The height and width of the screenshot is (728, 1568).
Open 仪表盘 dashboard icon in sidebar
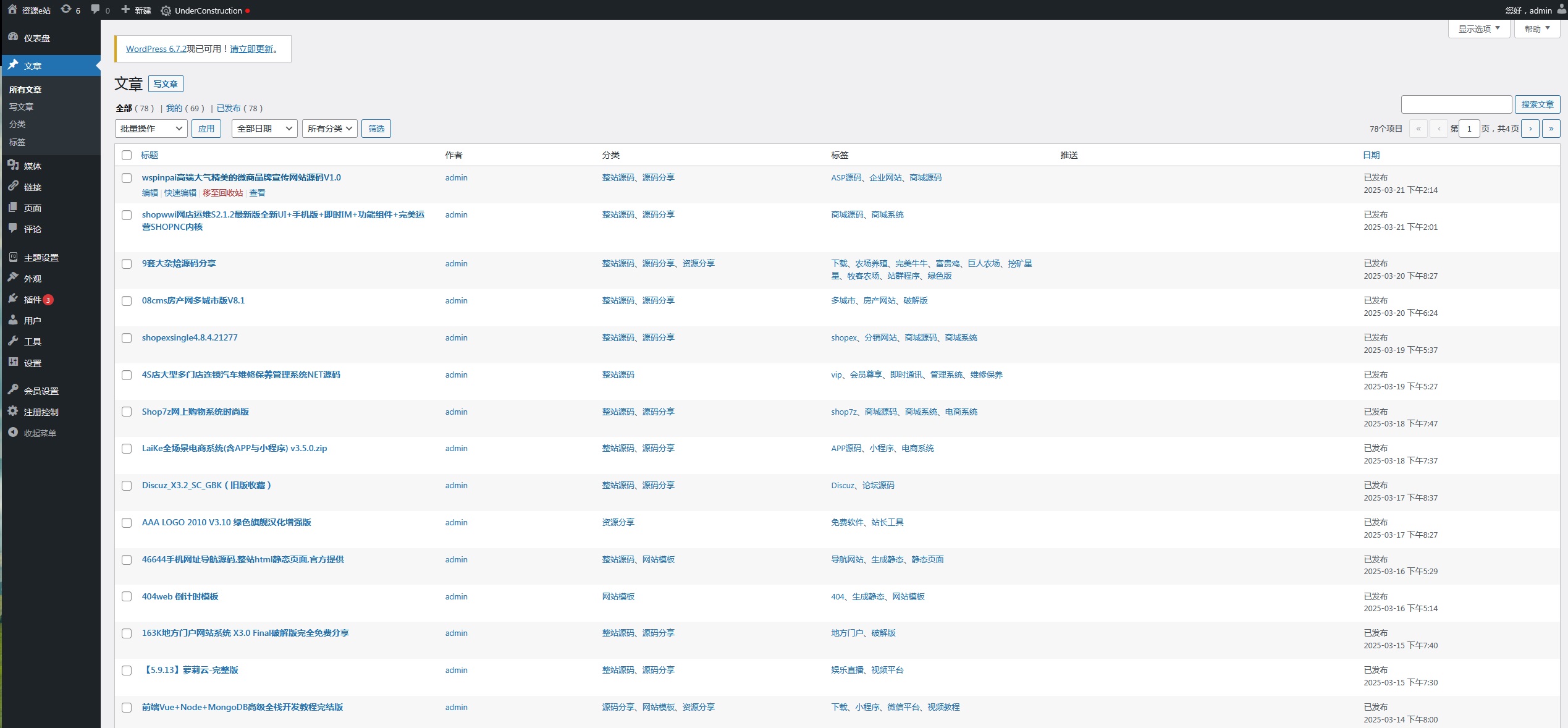click(x=13, y=37)
